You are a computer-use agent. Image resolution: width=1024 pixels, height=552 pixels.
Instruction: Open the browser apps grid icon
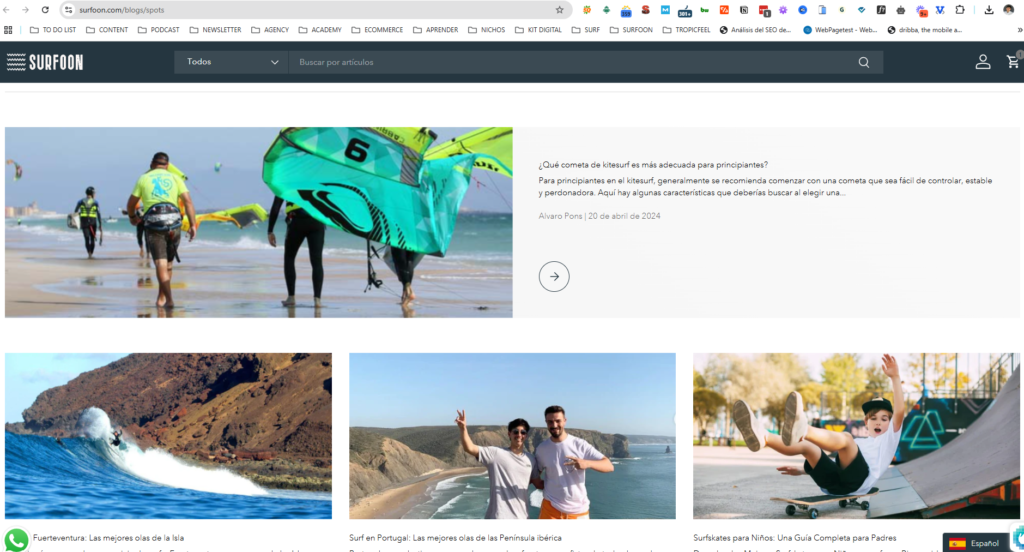pyautogui.click(x=9, y=30)
